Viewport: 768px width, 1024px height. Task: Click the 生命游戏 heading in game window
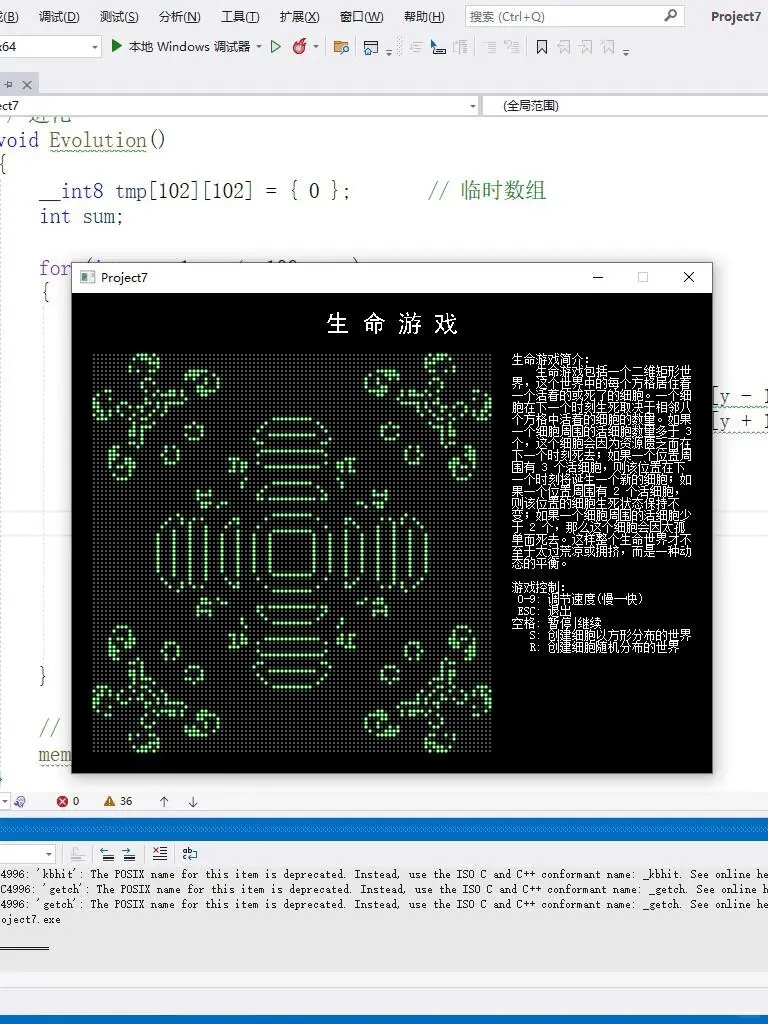(x=392, y=323)
